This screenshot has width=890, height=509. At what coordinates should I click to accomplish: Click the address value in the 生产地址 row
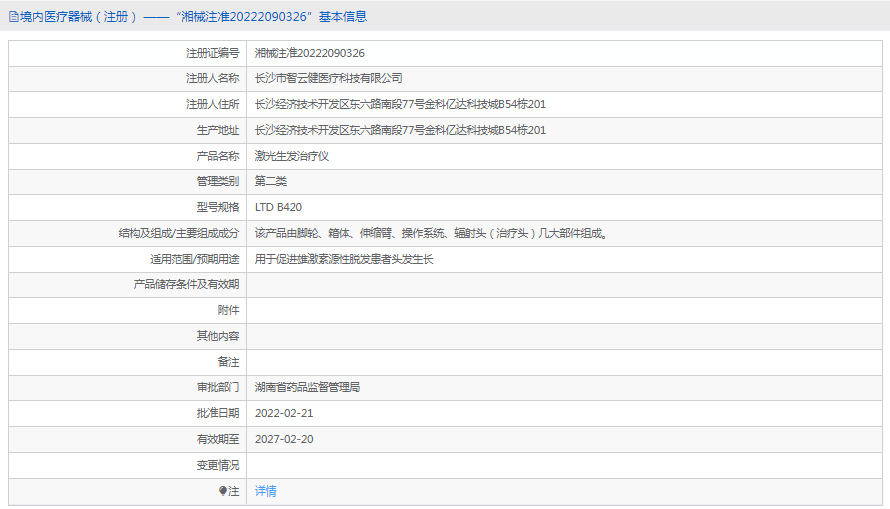(400, 130)
